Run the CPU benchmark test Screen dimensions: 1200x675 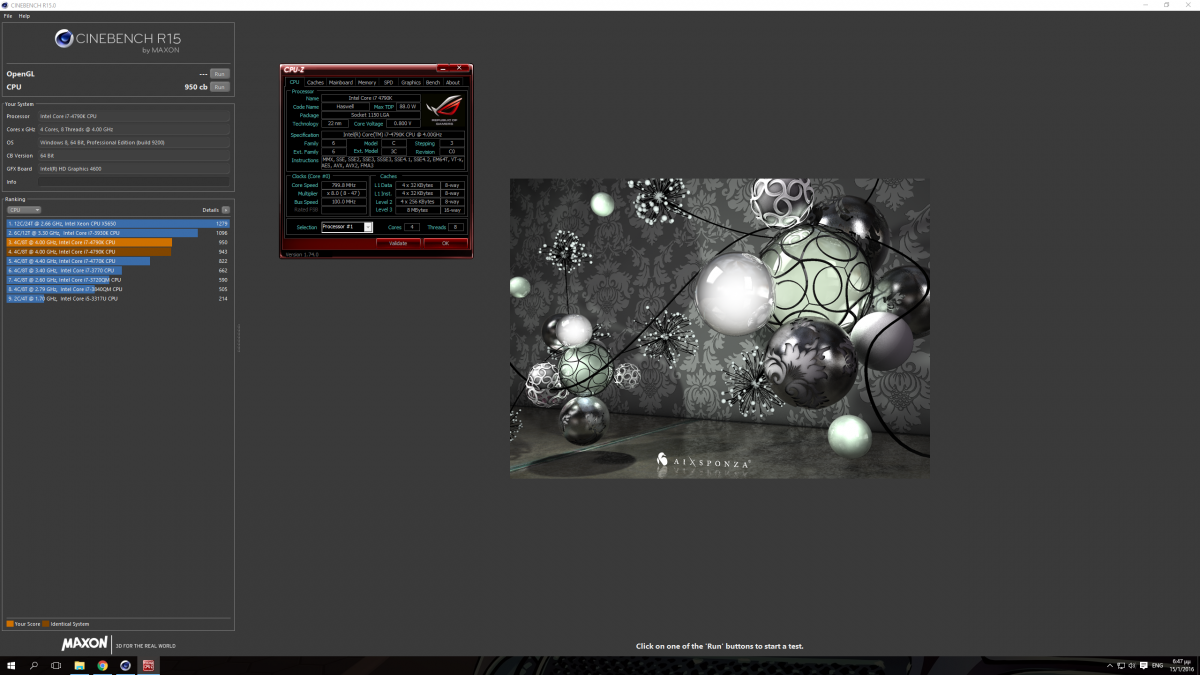tap(219, 87)
